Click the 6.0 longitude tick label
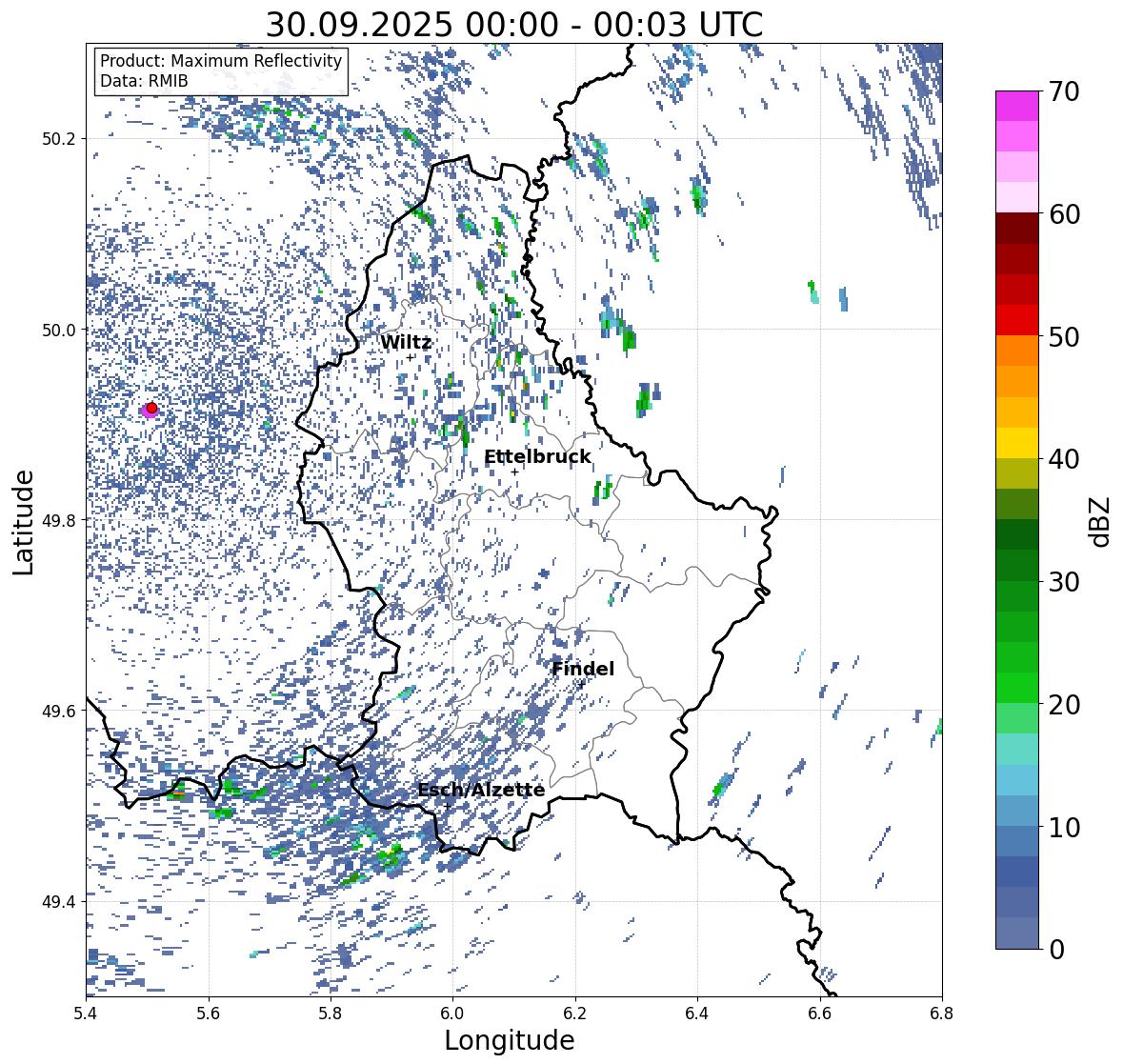This screenshot has height=1064, width=1123. (452, 1014)
